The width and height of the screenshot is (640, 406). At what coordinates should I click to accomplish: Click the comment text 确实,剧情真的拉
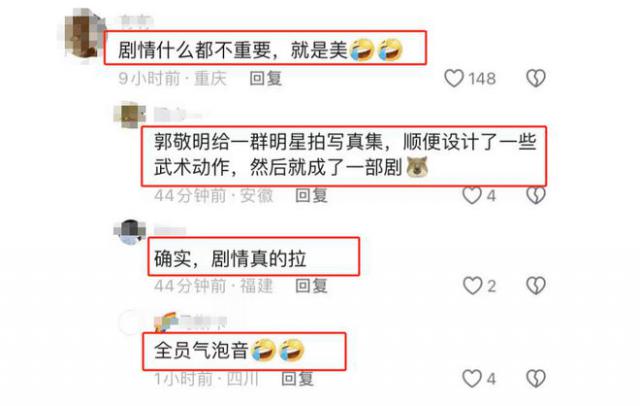click(x=230, y=258)
